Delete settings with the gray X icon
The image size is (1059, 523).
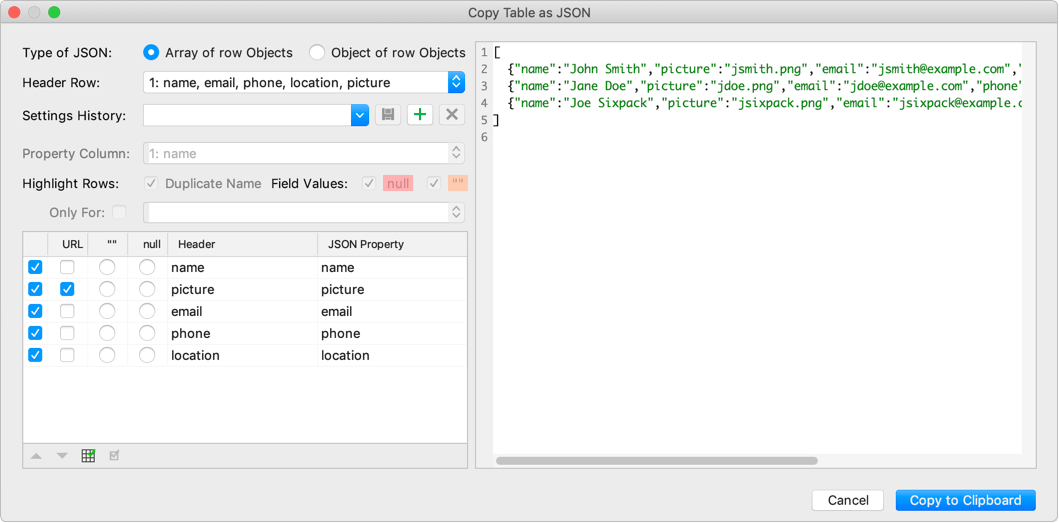coord(453,115)
